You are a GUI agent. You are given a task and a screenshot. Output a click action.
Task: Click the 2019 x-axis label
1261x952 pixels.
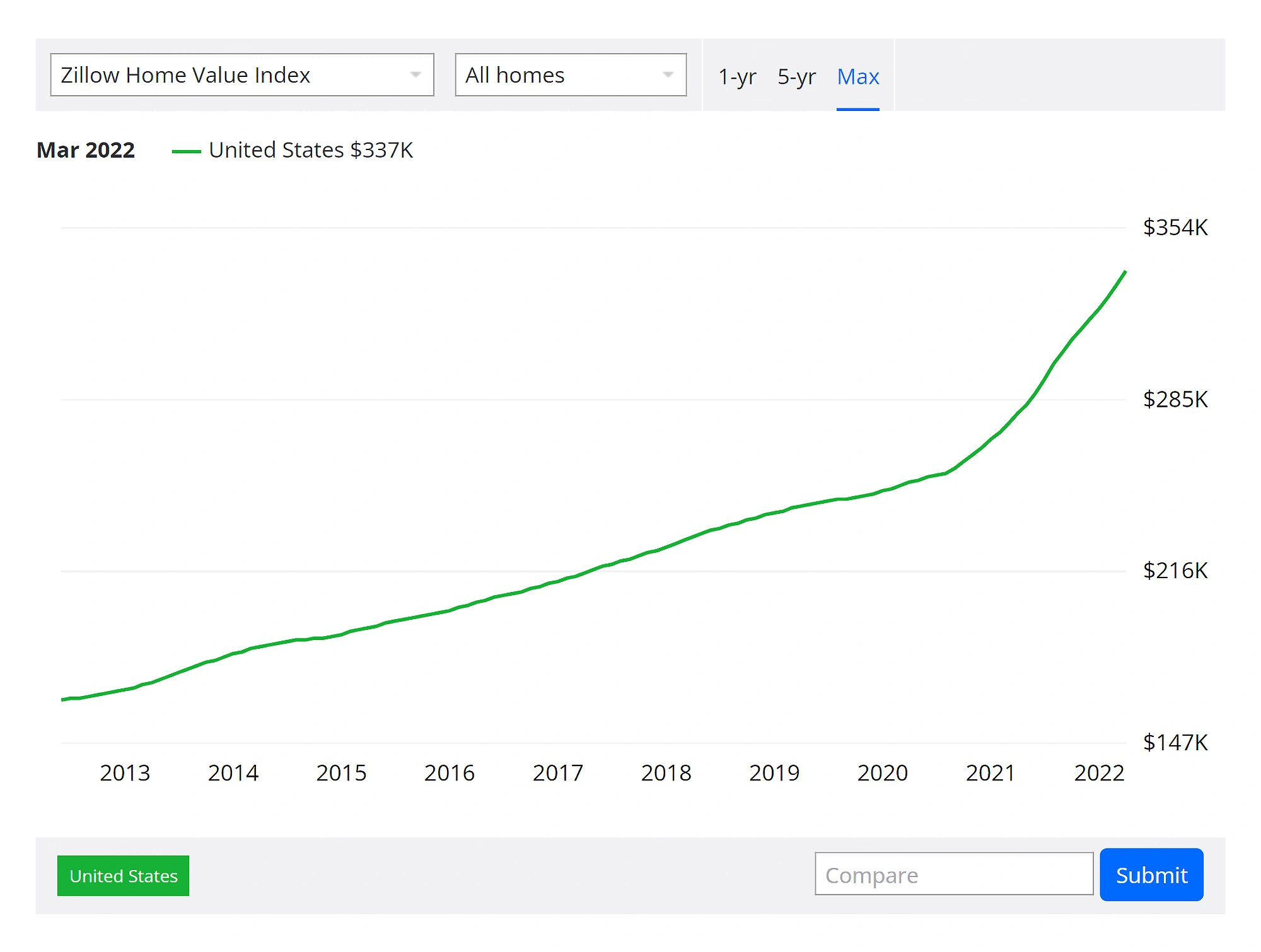(x=774, y=773)
